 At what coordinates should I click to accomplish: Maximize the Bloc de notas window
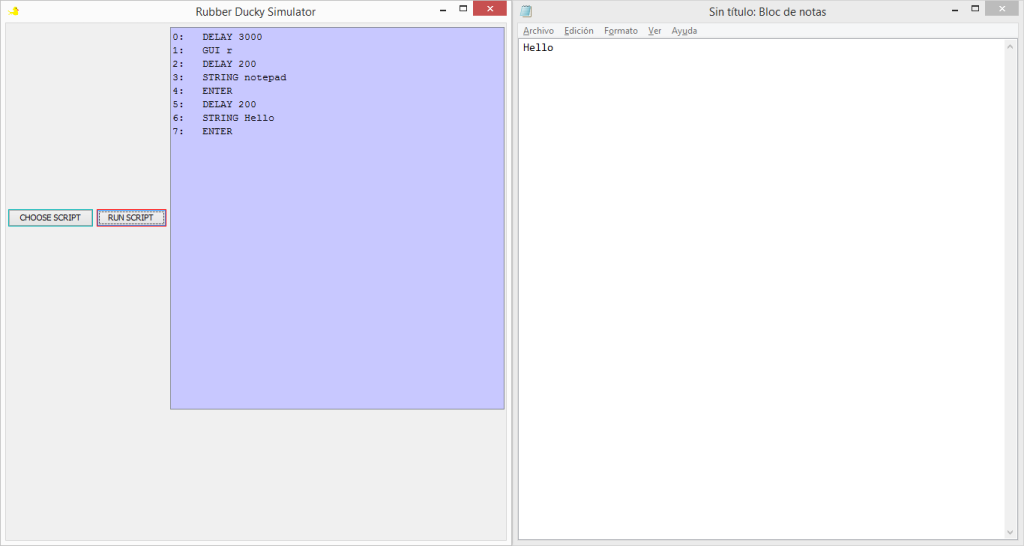click(x=975, y=9)
